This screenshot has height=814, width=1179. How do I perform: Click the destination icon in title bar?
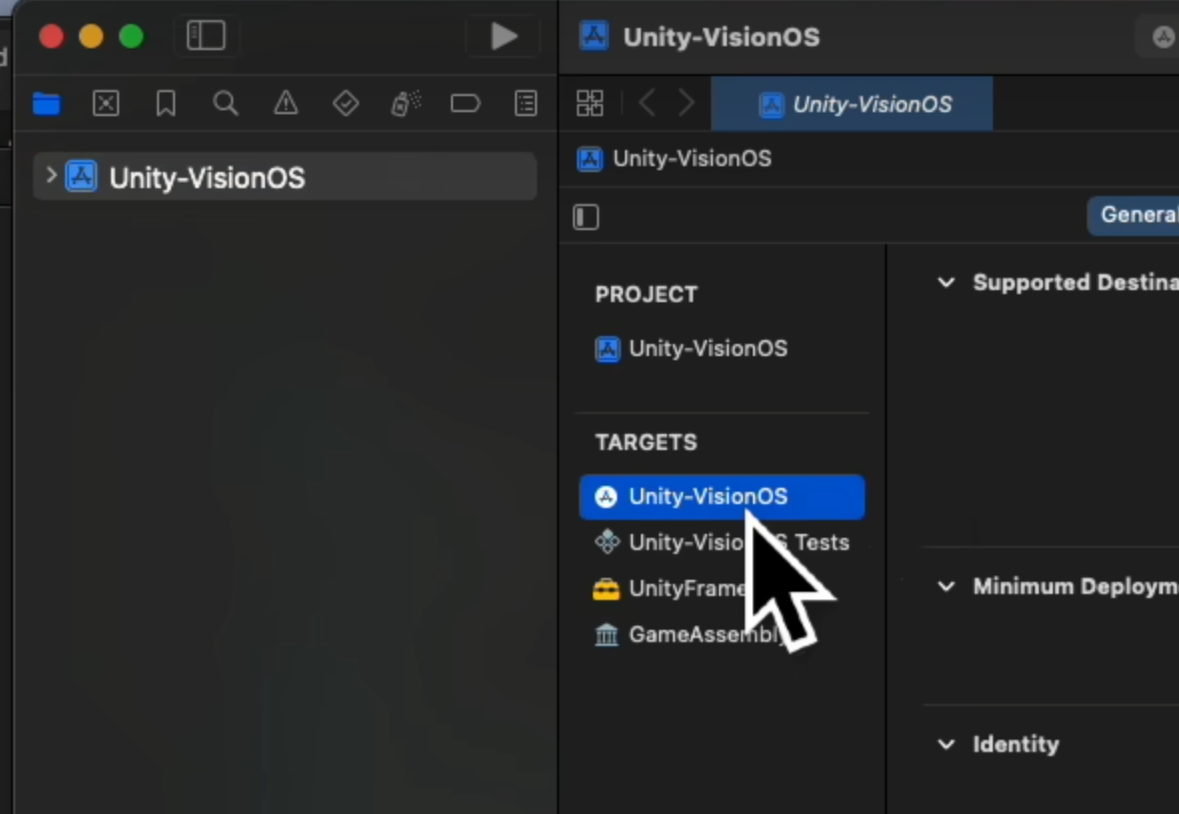click(x=1162, y=36)
